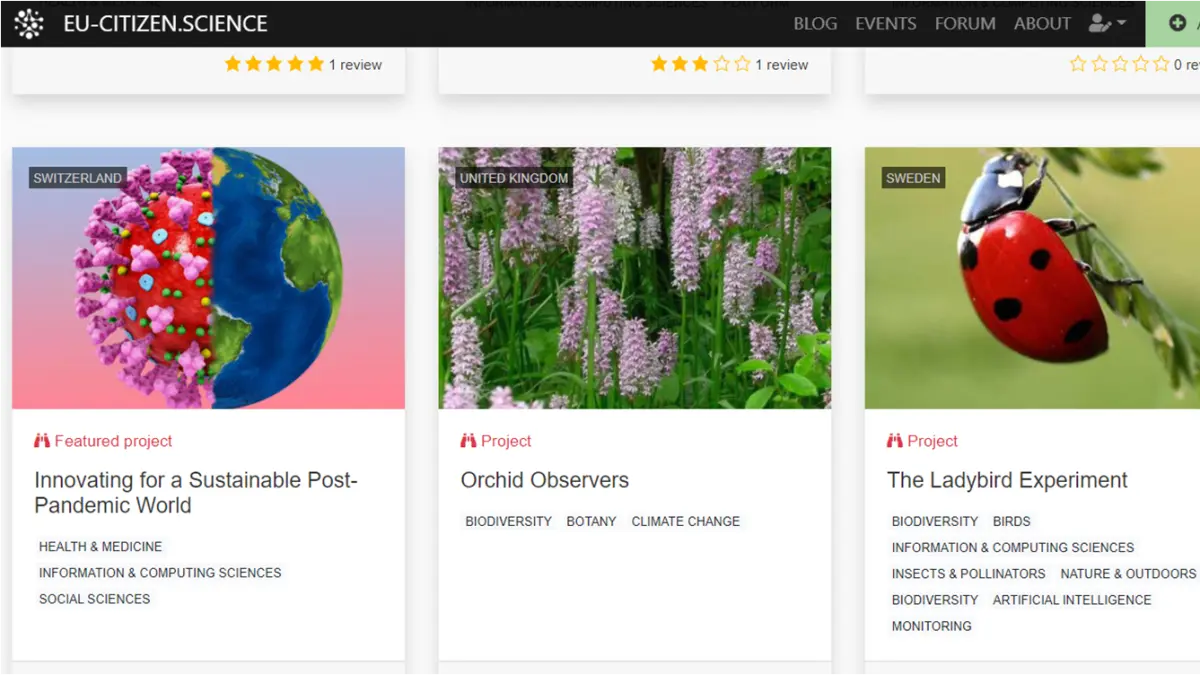Click binoculars icon on Featured project
Viewport: 1200px width, 675px height.
tap(42, 441)
